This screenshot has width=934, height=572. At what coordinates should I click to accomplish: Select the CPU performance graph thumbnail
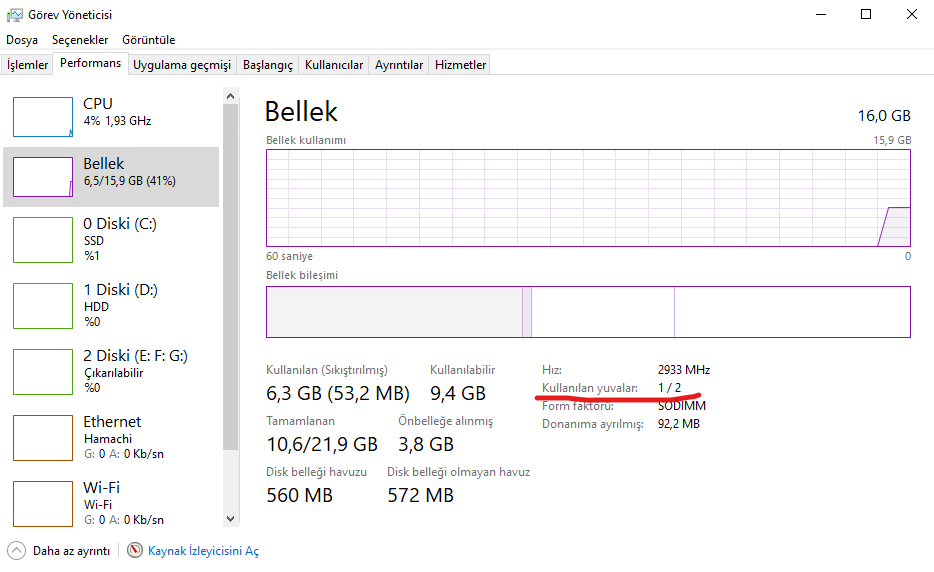pyautogui.click(x=43, y=117)
